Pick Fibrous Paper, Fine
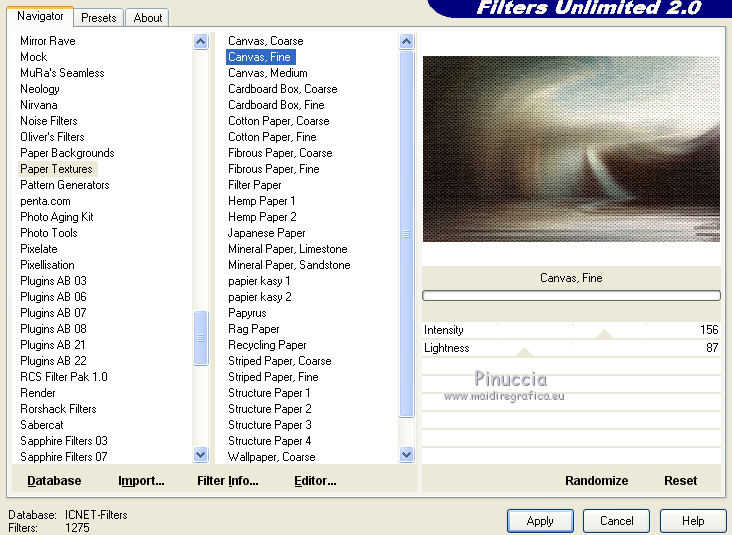732x535 pixels. coord(274,169)
